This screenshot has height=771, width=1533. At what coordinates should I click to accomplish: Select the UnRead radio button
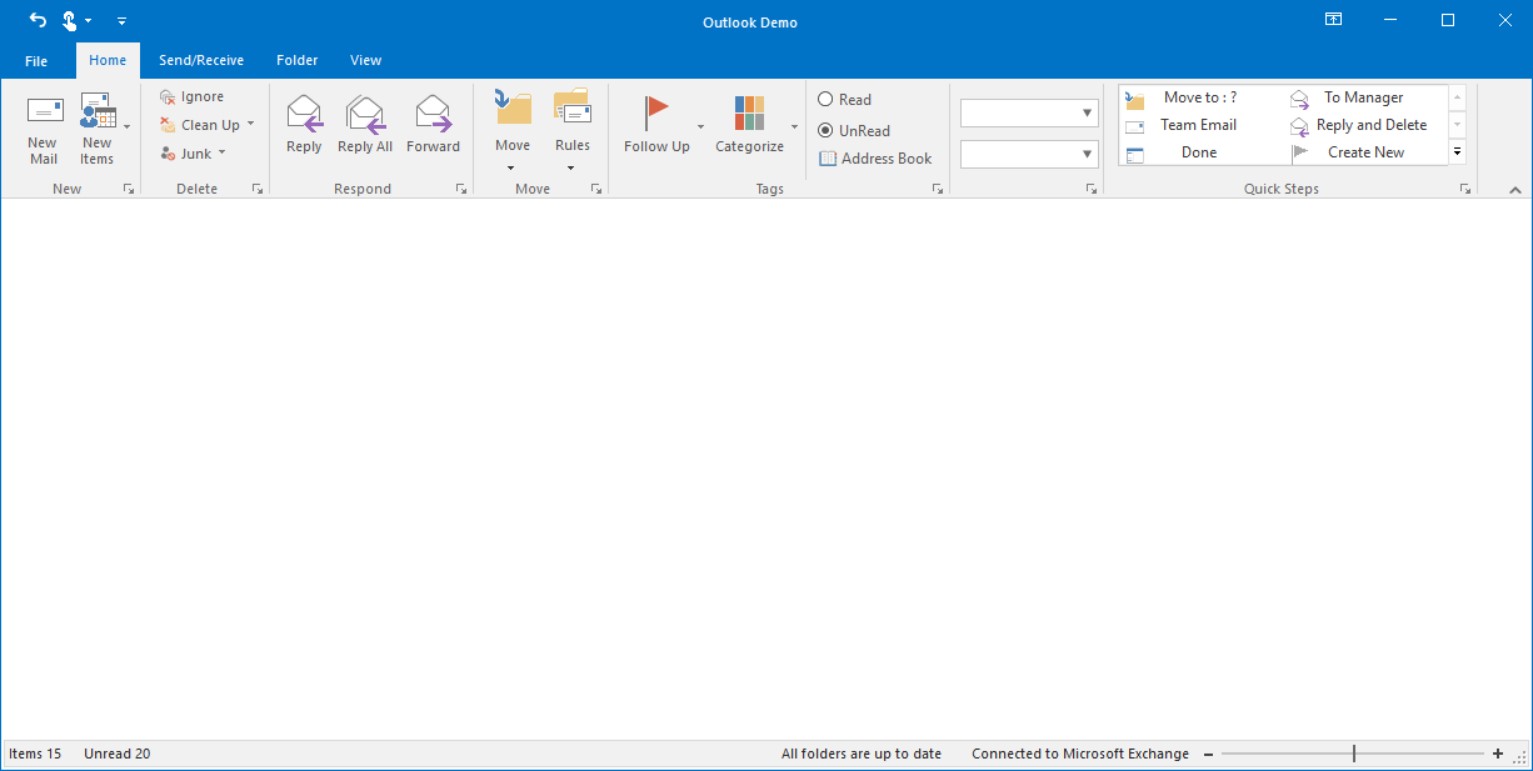click(x=826, y=130)
